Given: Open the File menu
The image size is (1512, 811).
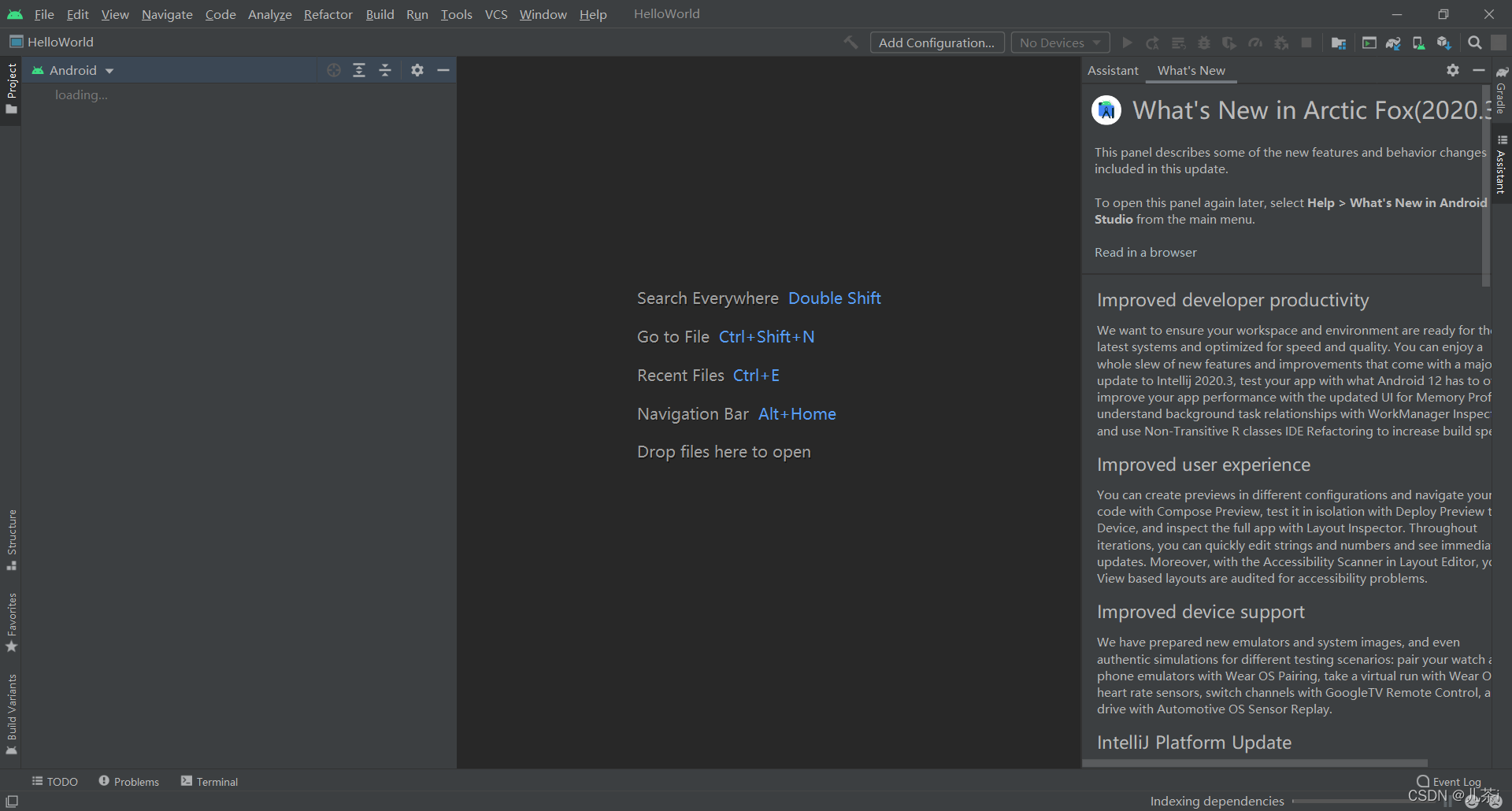Looking at the screenshot, I should tap(44, 14).
